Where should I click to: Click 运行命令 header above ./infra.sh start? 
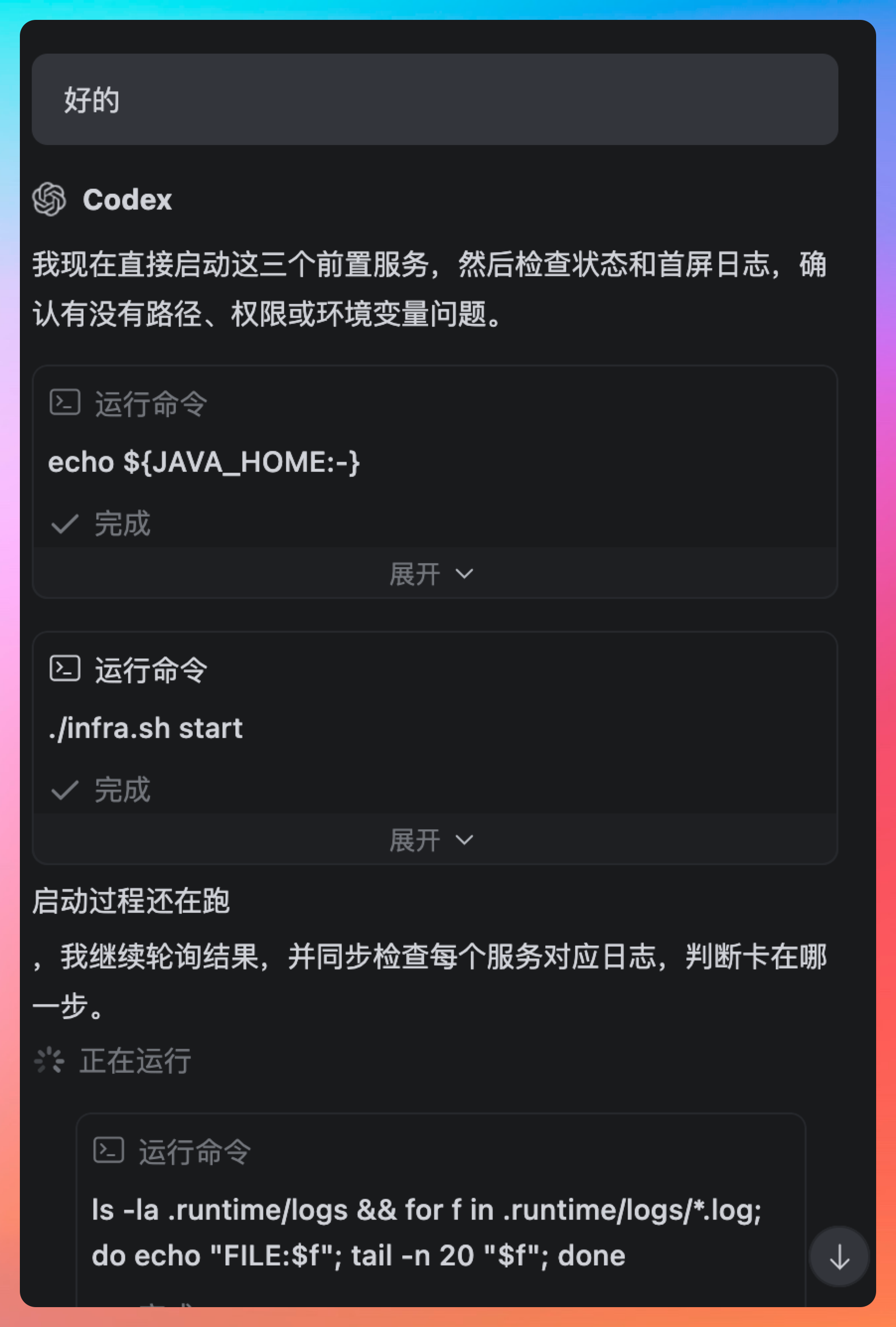pos(151,670)
